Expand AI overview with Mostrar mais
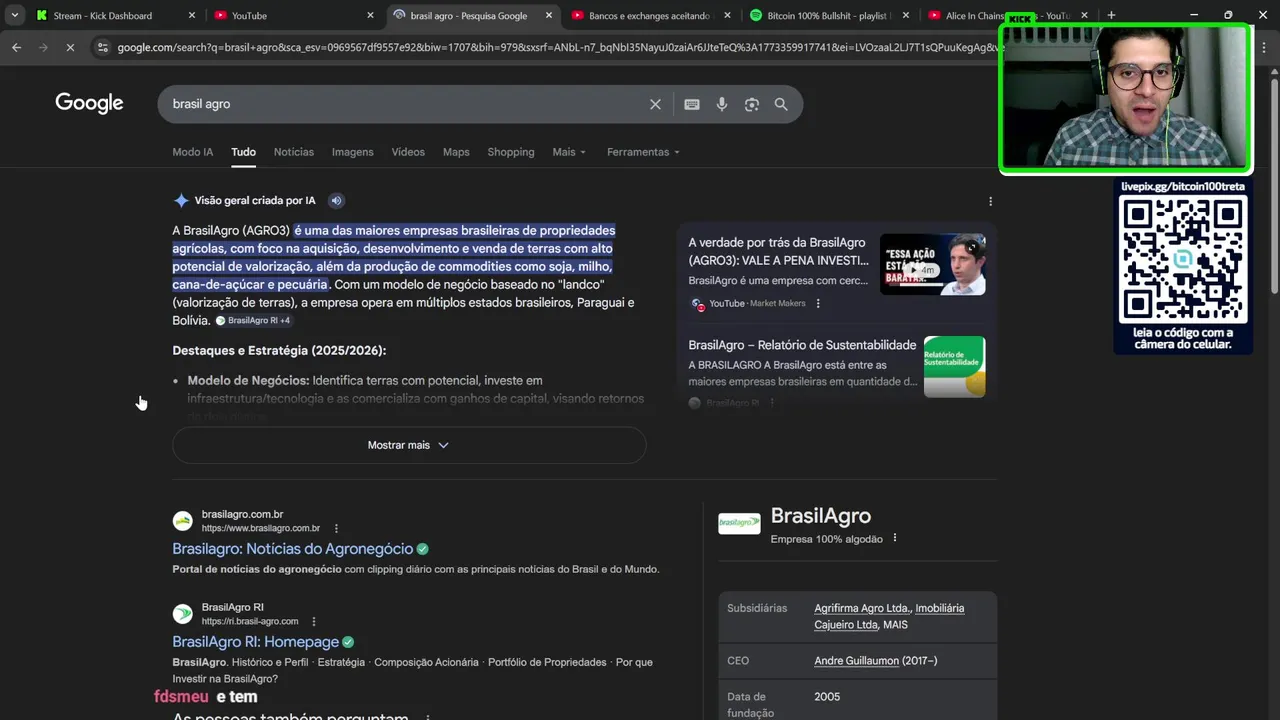 (x=409, y=445)
